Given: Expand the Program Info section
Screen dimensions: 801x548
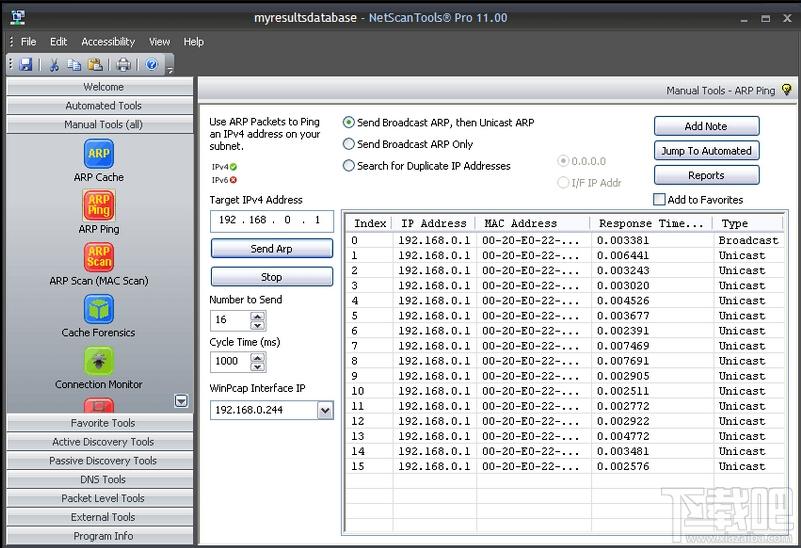Looking at the screenshot, I should click(x=100, y=536).
